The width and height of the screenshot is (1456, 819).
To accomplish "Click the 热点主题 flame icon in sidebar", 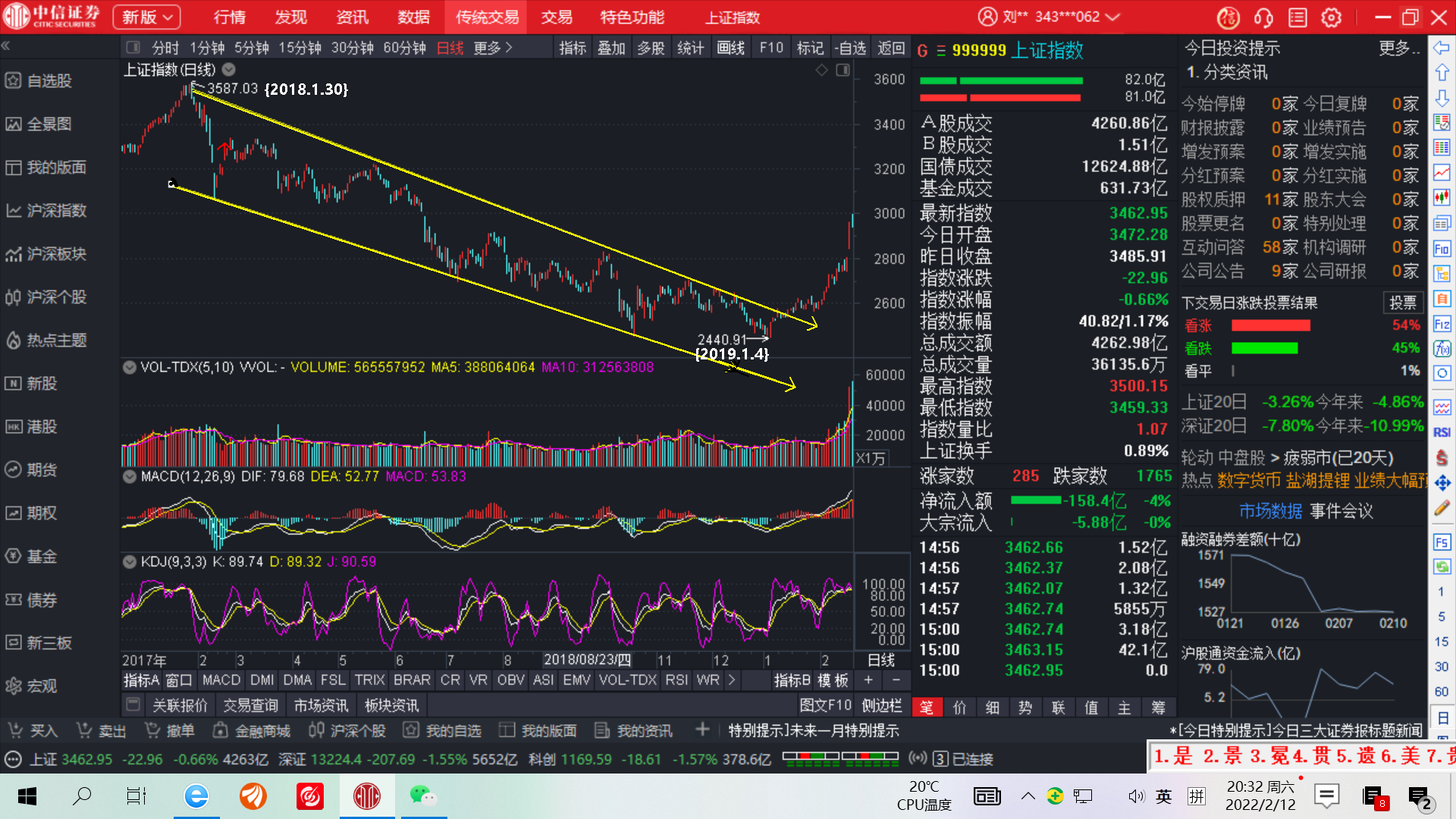I will tap(14, 340).
